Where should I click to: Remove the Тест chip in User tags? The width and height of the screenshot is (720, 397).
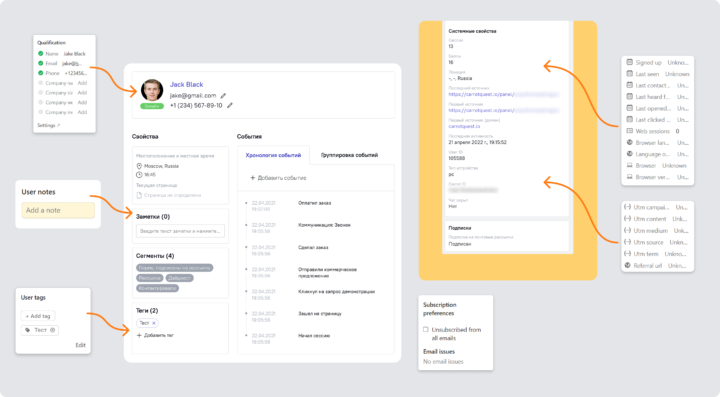[x=52, y=330]
